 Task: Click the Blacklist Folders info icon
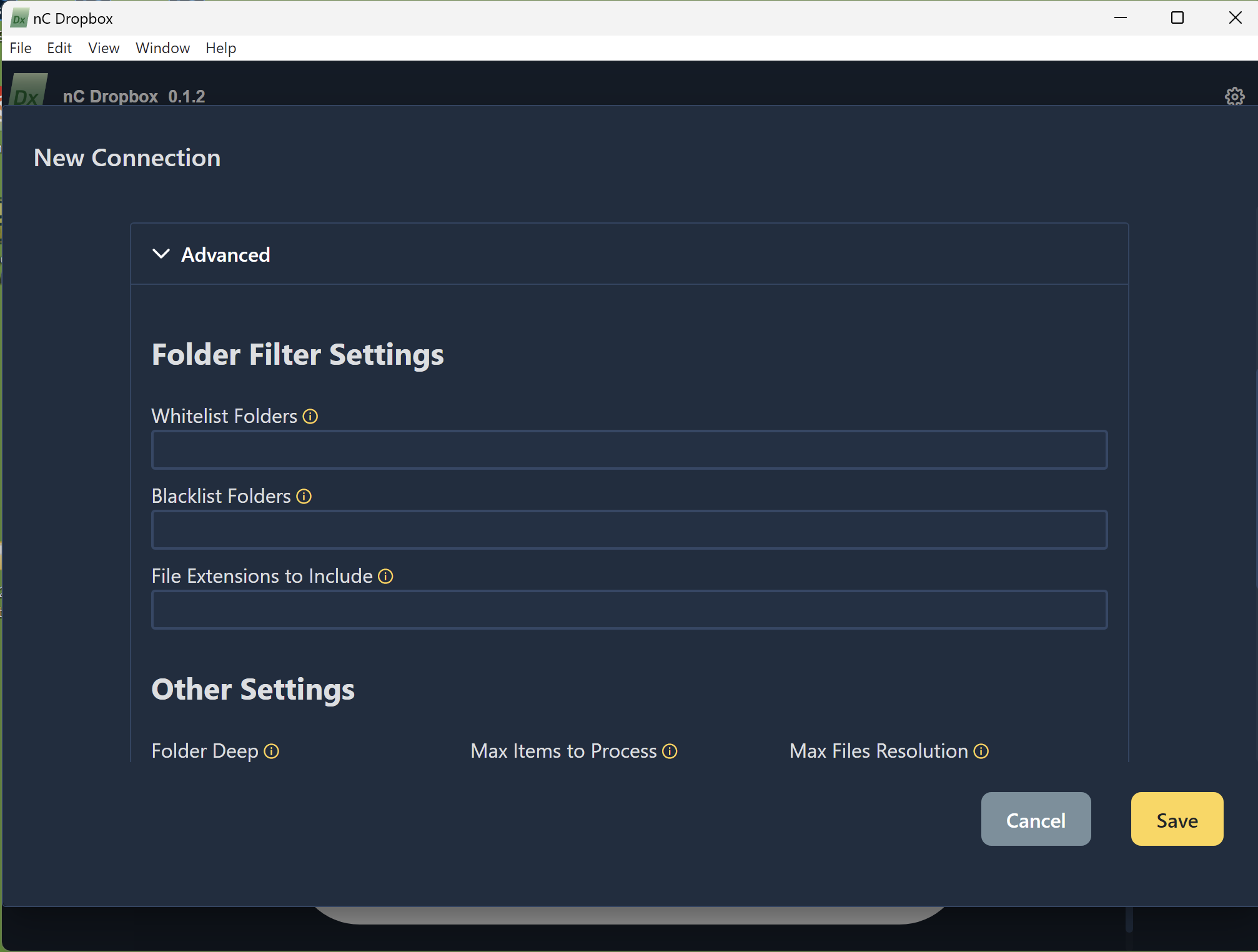point(304,496)
